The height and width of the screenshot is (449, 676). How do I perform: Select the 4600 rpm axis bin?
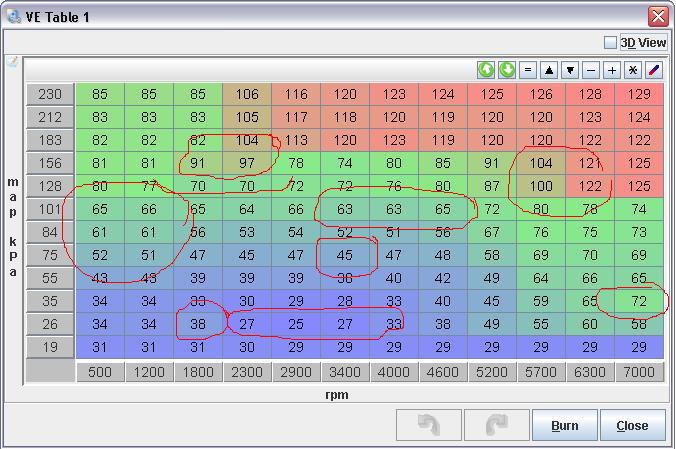443,372
